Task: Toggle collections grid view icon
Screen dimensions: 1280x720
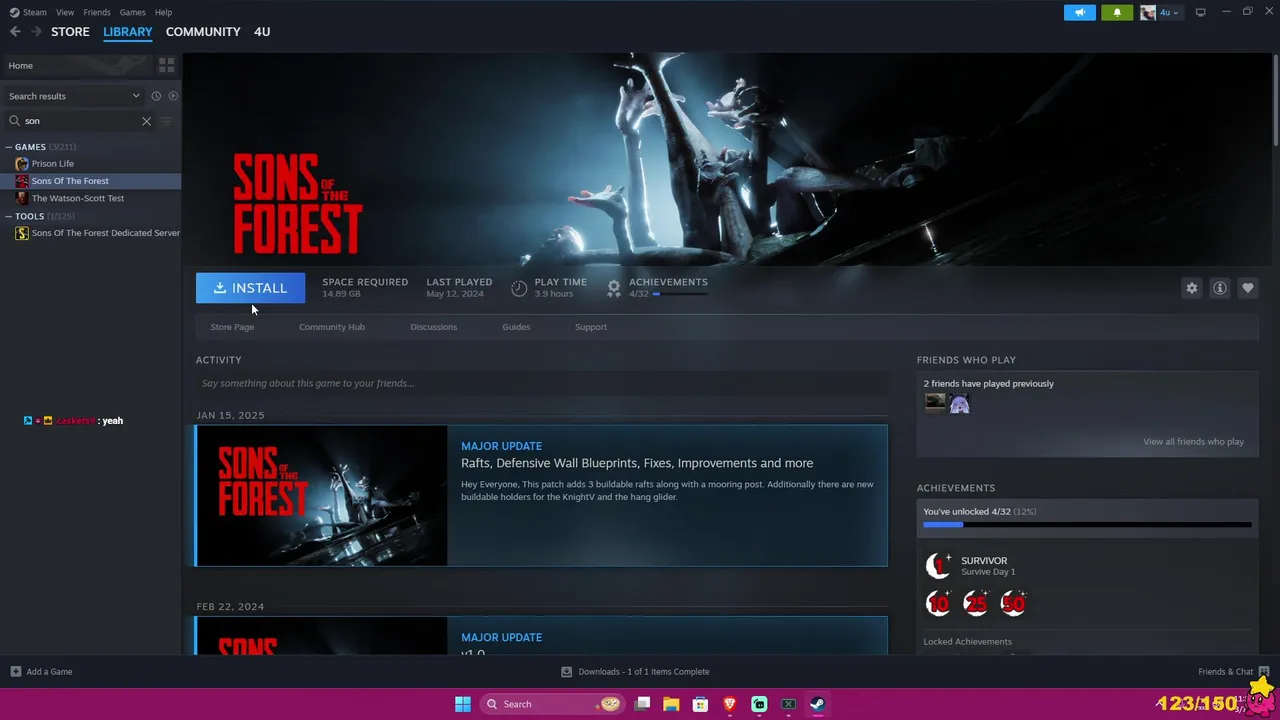Action: pos(167,65)
